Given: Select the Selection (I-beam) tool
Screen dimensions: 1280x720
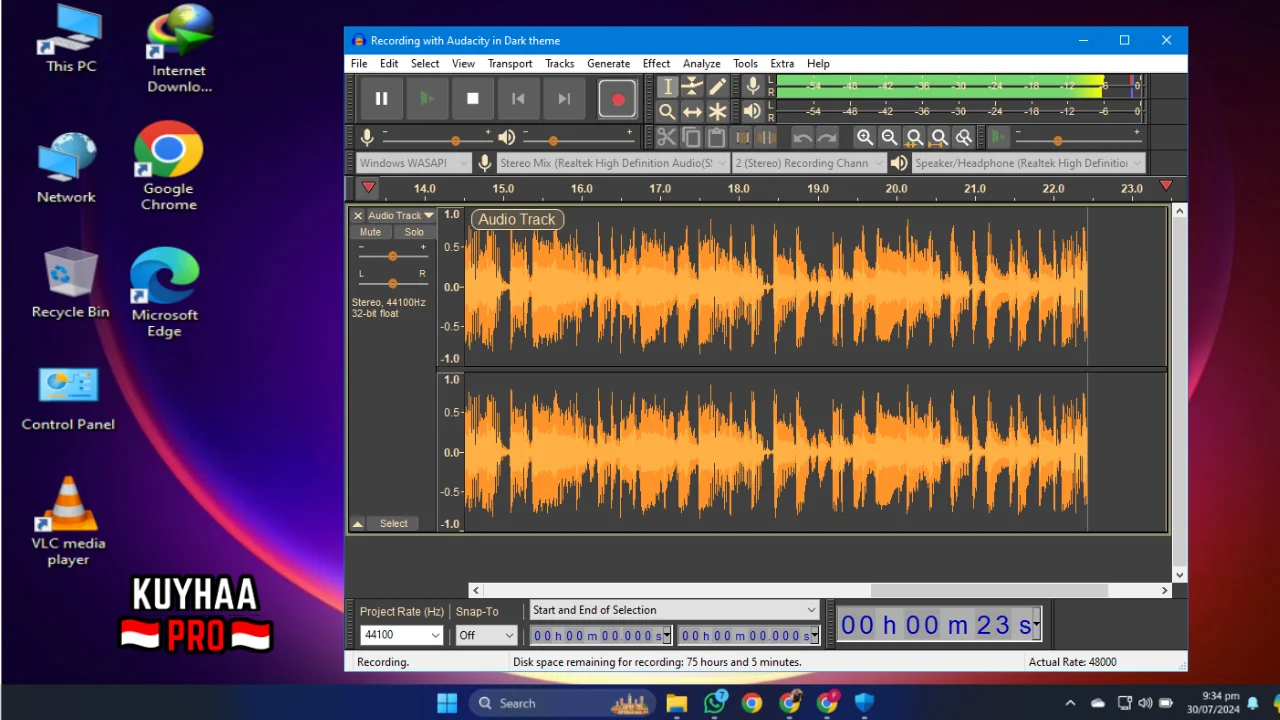Looking at the screenshot, I should click(x=667, y=87).
